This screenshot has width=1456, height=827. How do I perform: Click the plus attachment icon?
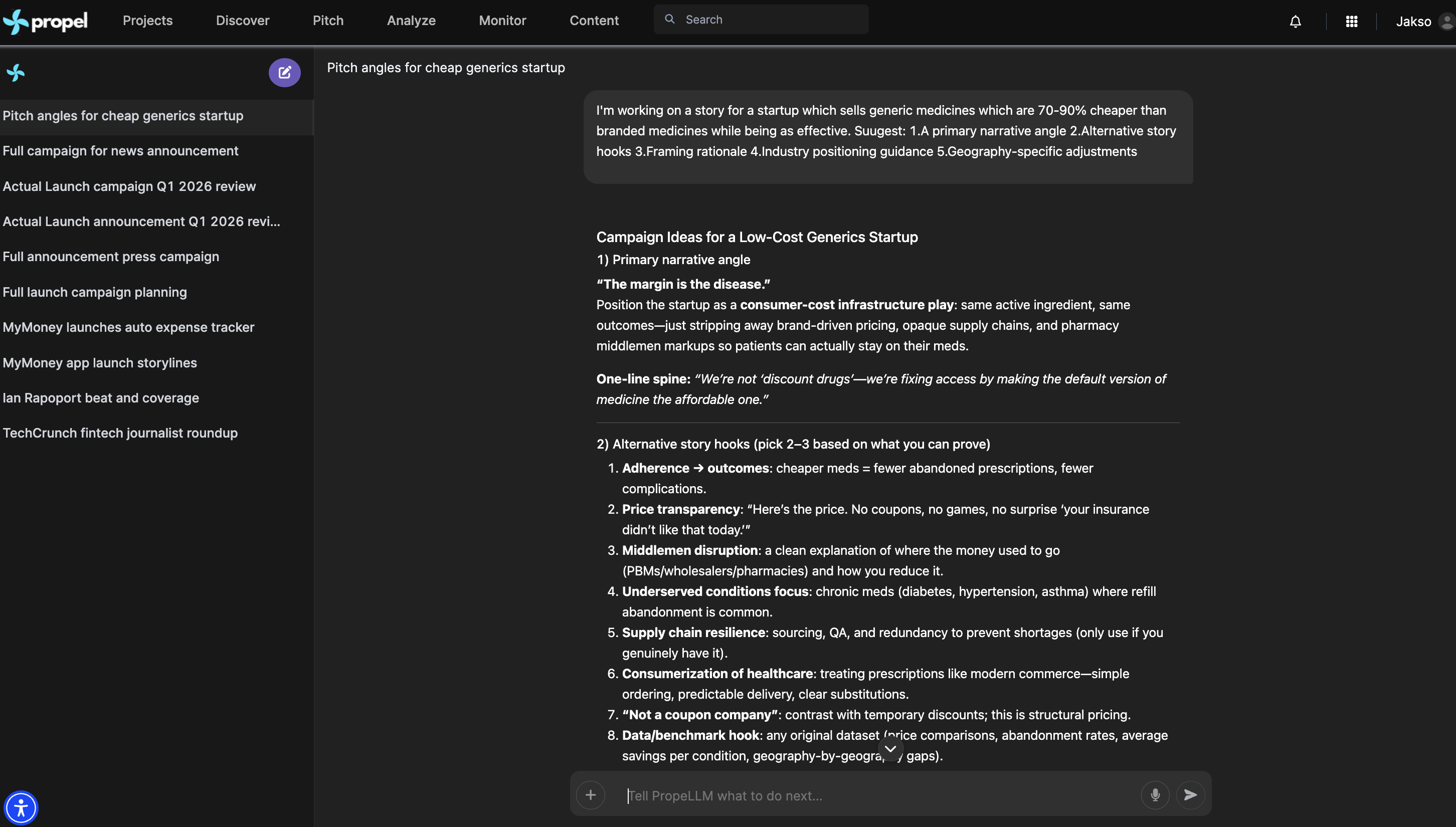click(x=591, y=794)
